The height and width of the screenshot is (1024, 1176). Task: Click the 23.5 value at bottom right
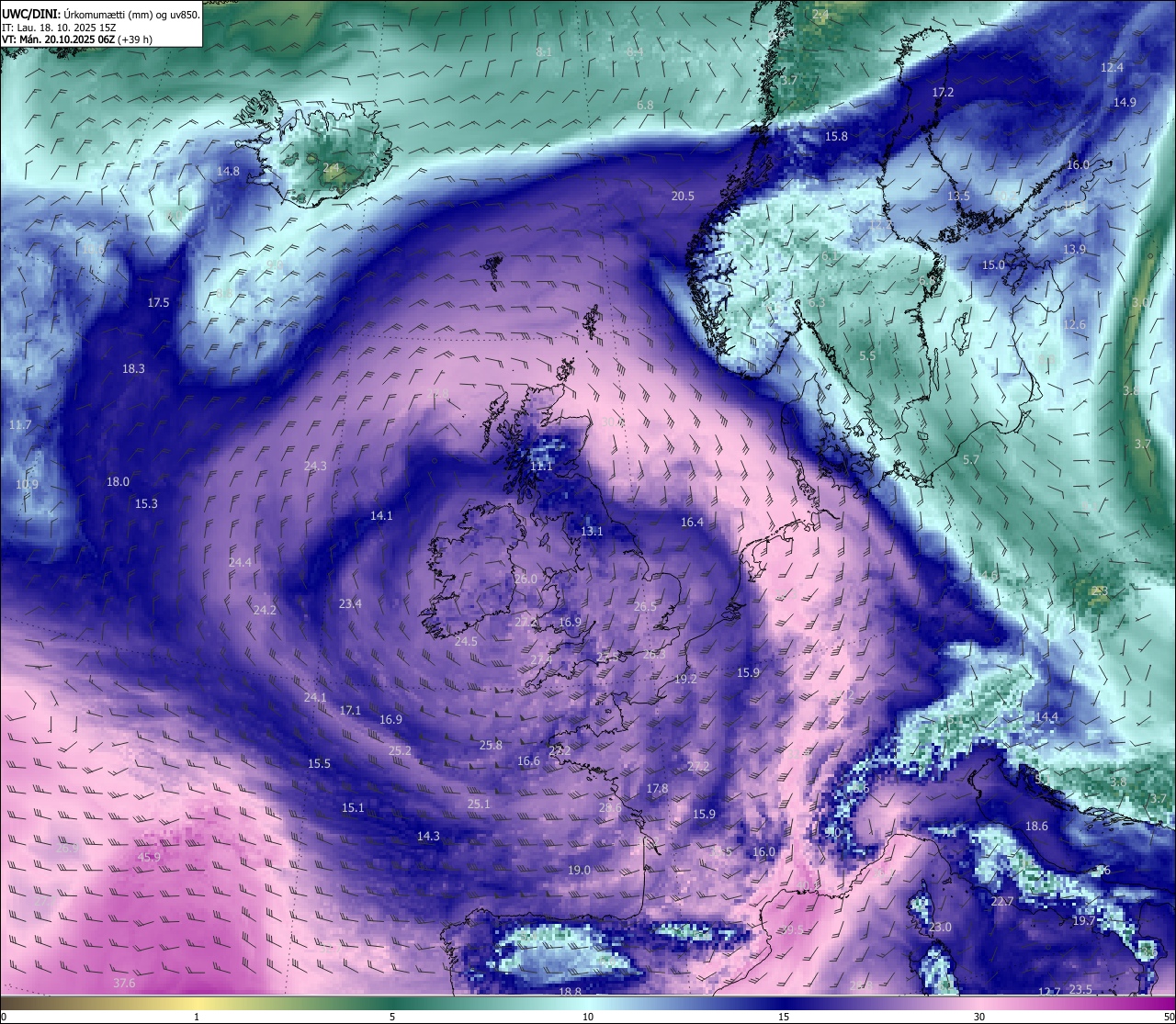pos(1080,988)
